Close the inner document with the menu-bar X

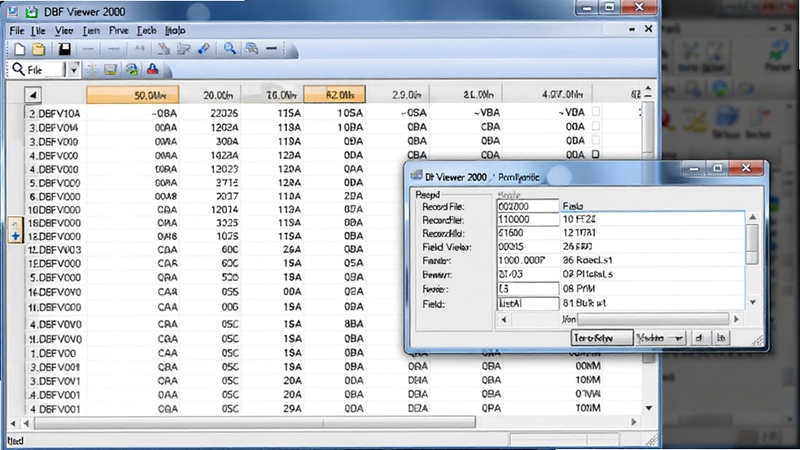coord(648,29)
